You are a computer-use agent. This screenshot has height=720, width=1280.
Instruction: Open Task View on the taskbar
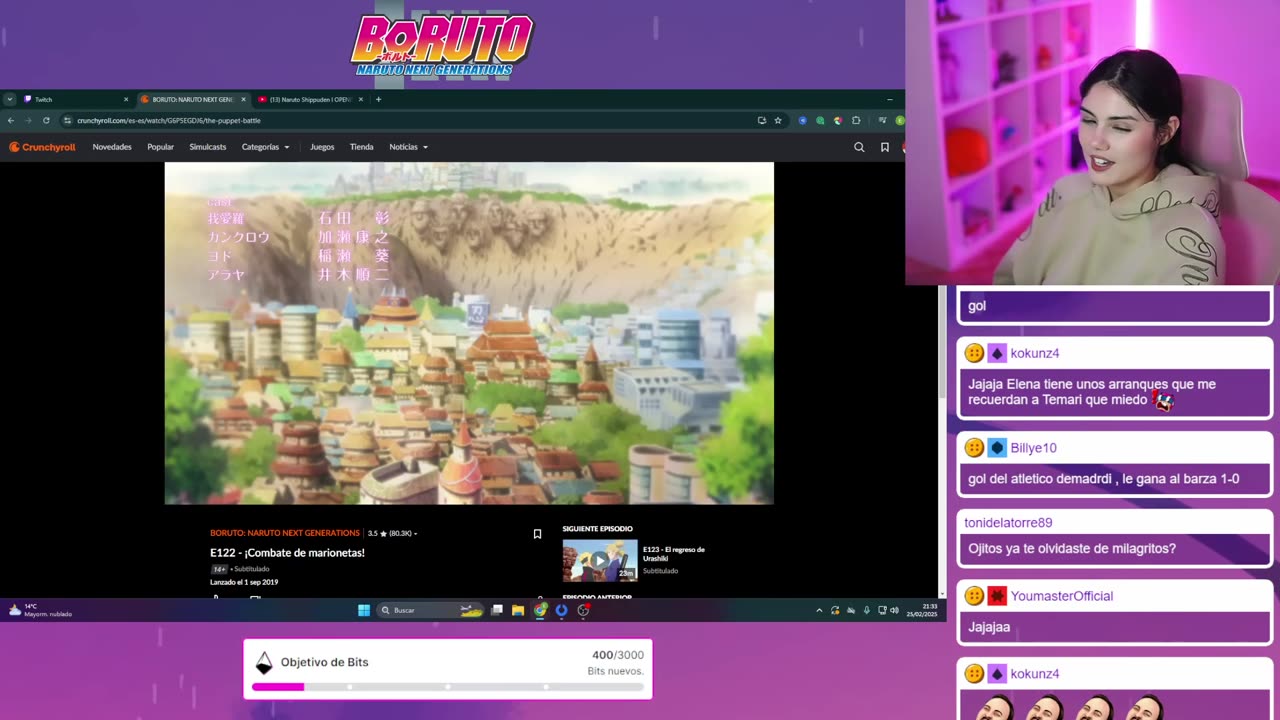coord(496,610)
